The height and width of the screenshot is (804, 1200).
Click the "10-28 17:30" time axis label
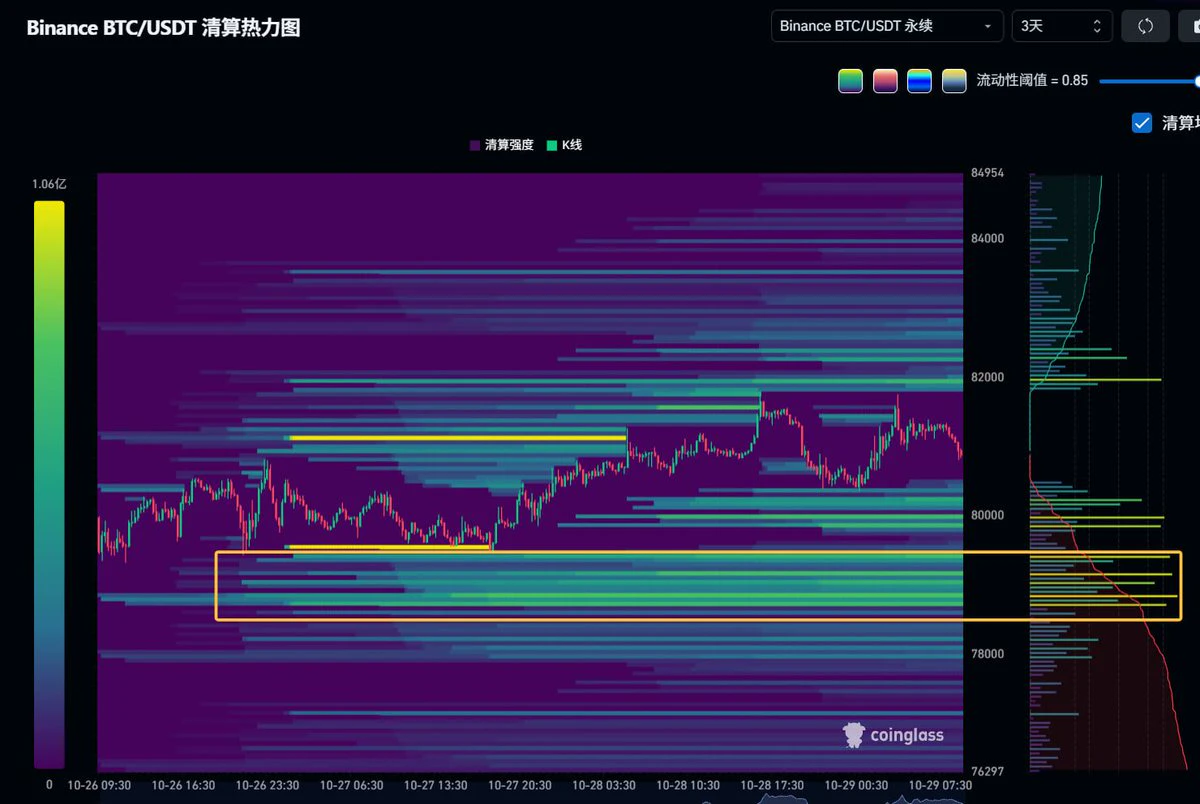(771, 786)
